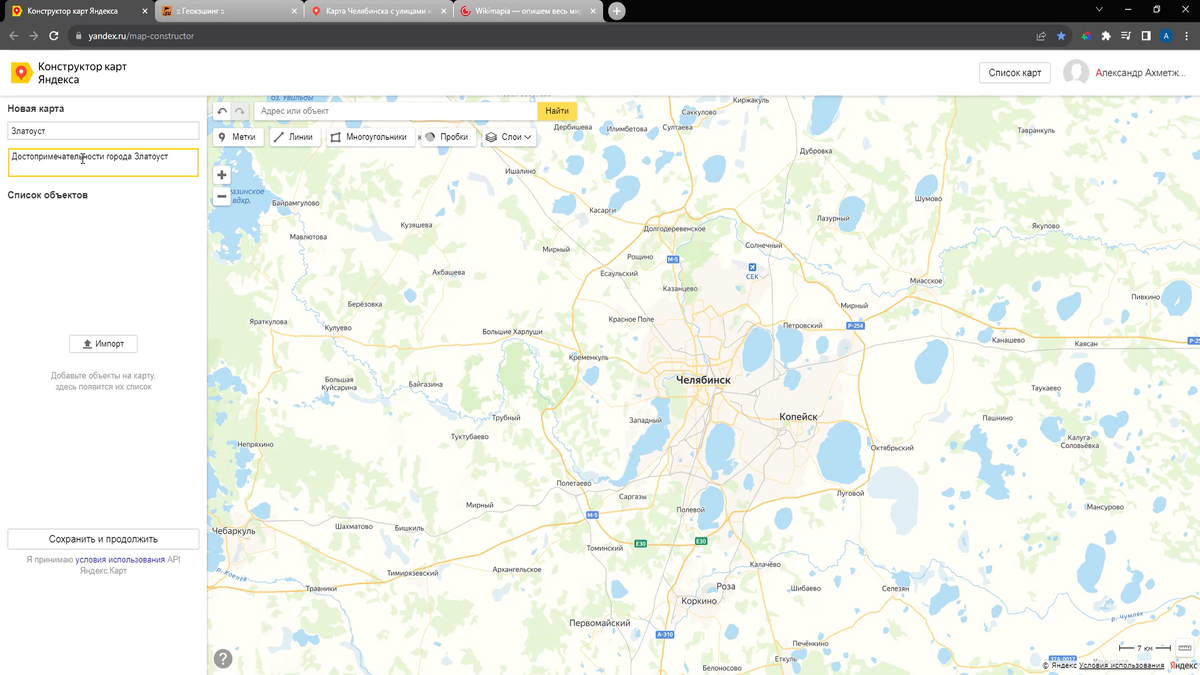This screenshot has width=1200, height=675.
Task: Click the Коркино town label
Action: coord(699,601)
